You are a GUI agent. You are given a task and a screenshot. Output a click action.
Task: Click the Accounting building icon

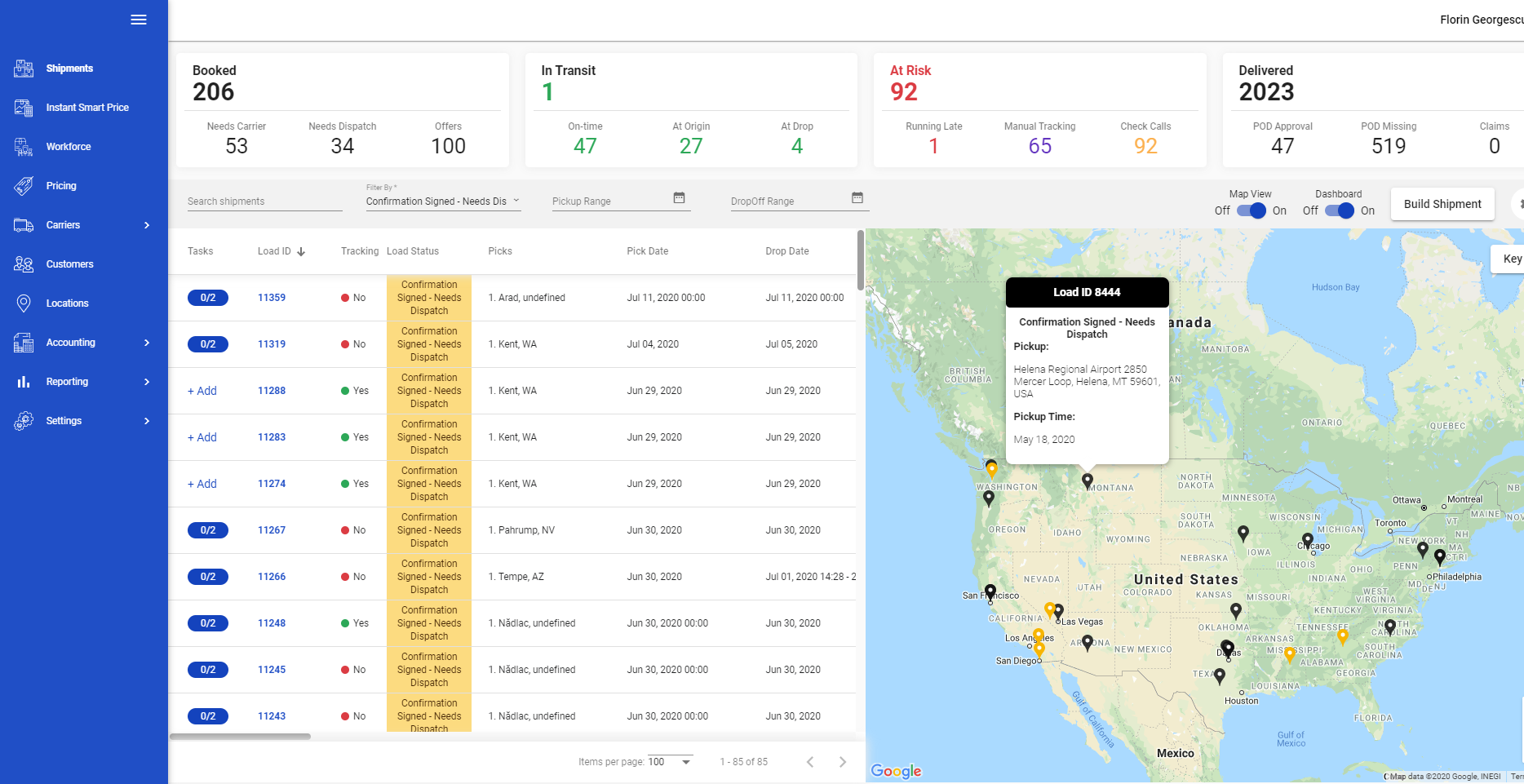(24, 343)
